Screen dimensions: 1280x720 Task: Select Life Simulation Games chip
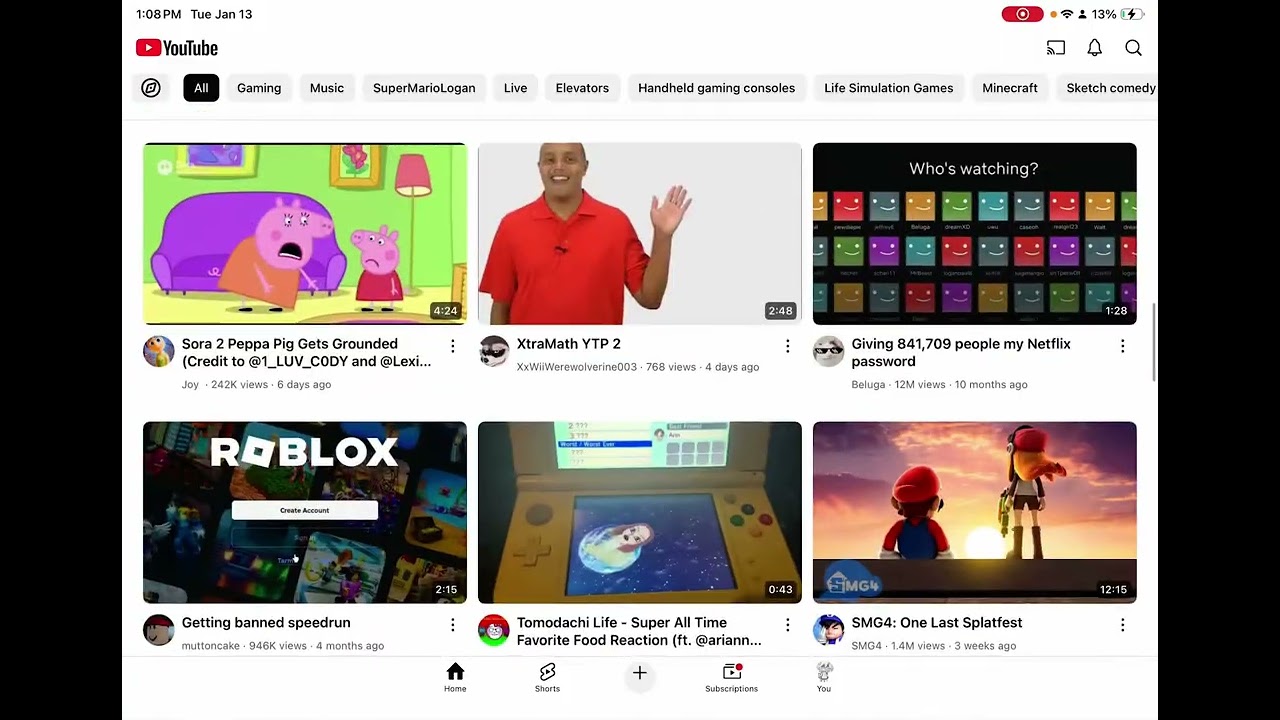[888, 88]
